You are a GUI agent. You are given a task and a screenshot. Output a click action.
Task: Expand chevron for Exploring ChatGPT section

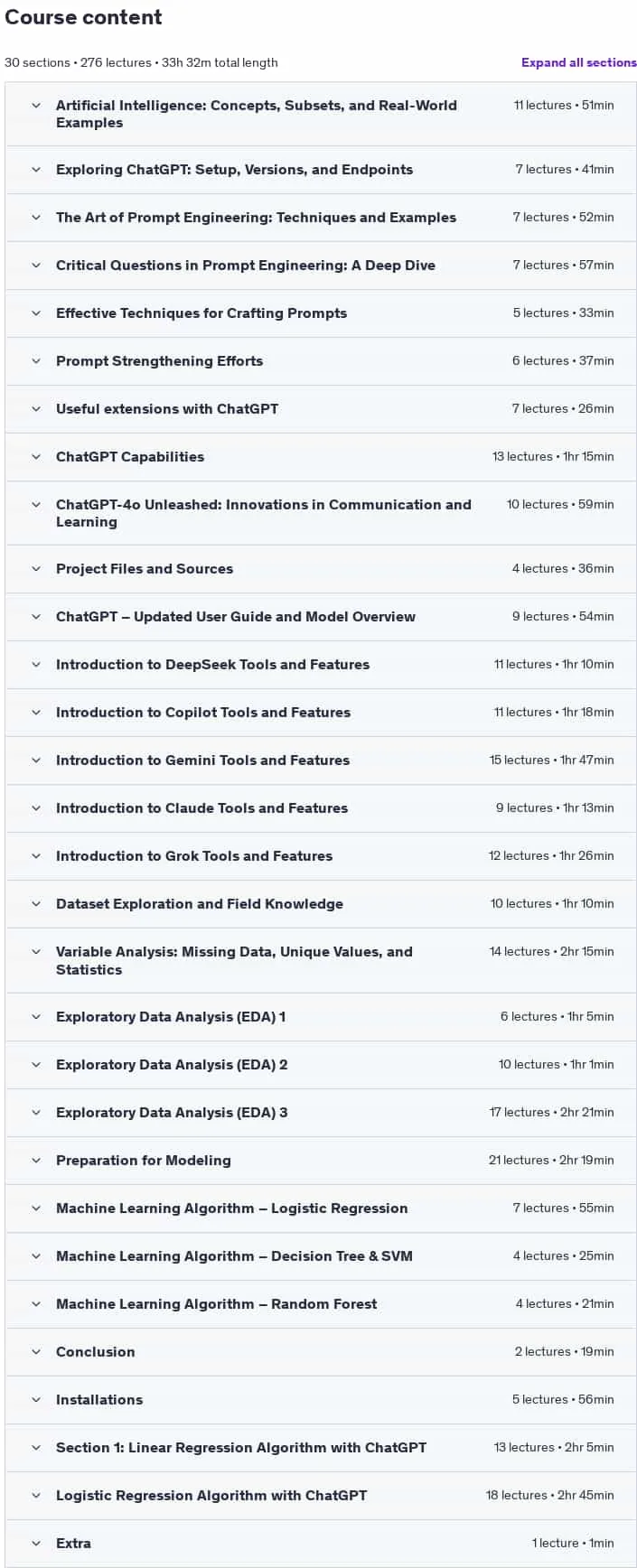click(36, 170)
